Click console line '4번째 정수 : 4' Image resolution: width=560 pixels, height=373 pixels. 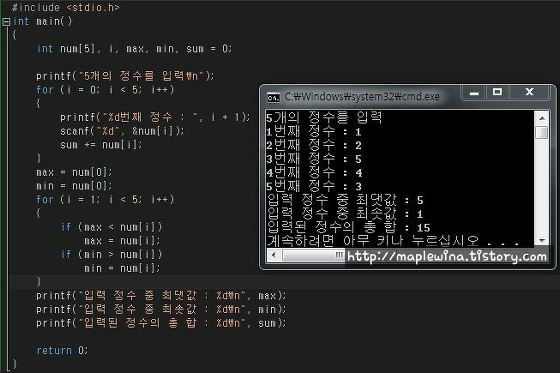[x=314, y=173]
